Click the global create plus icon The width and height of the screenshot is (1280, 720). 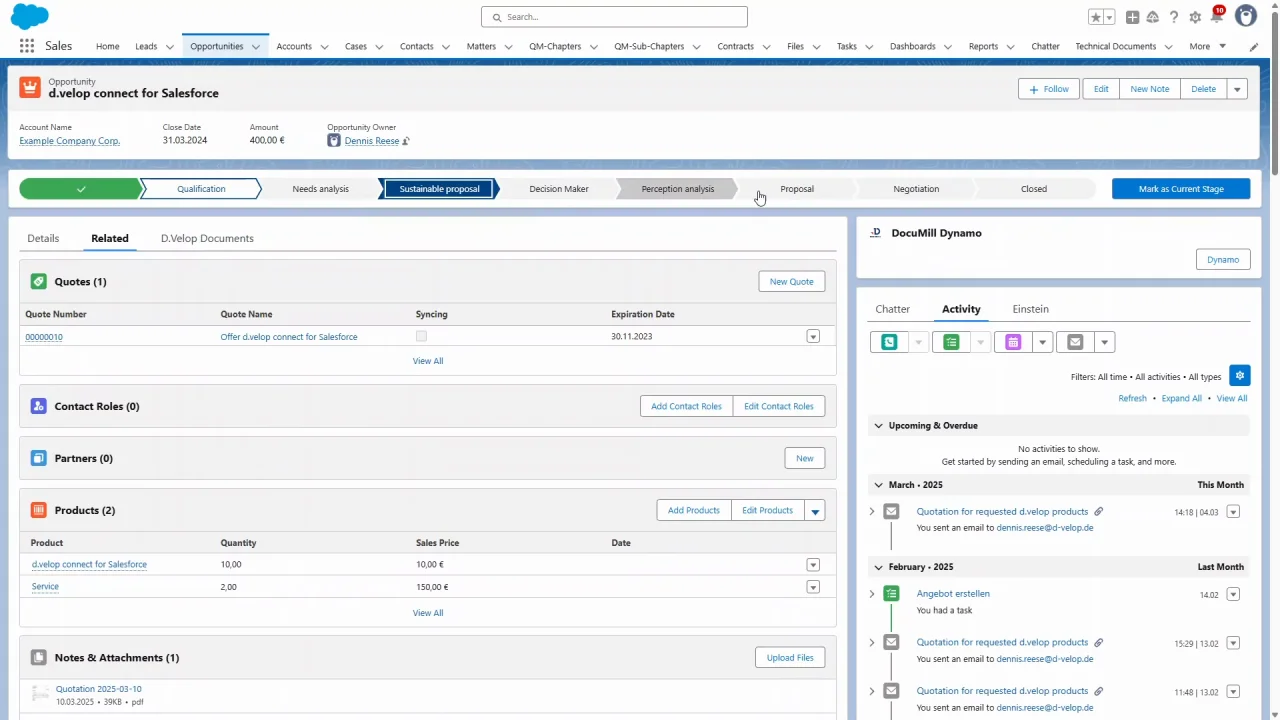click(1132, 17)
